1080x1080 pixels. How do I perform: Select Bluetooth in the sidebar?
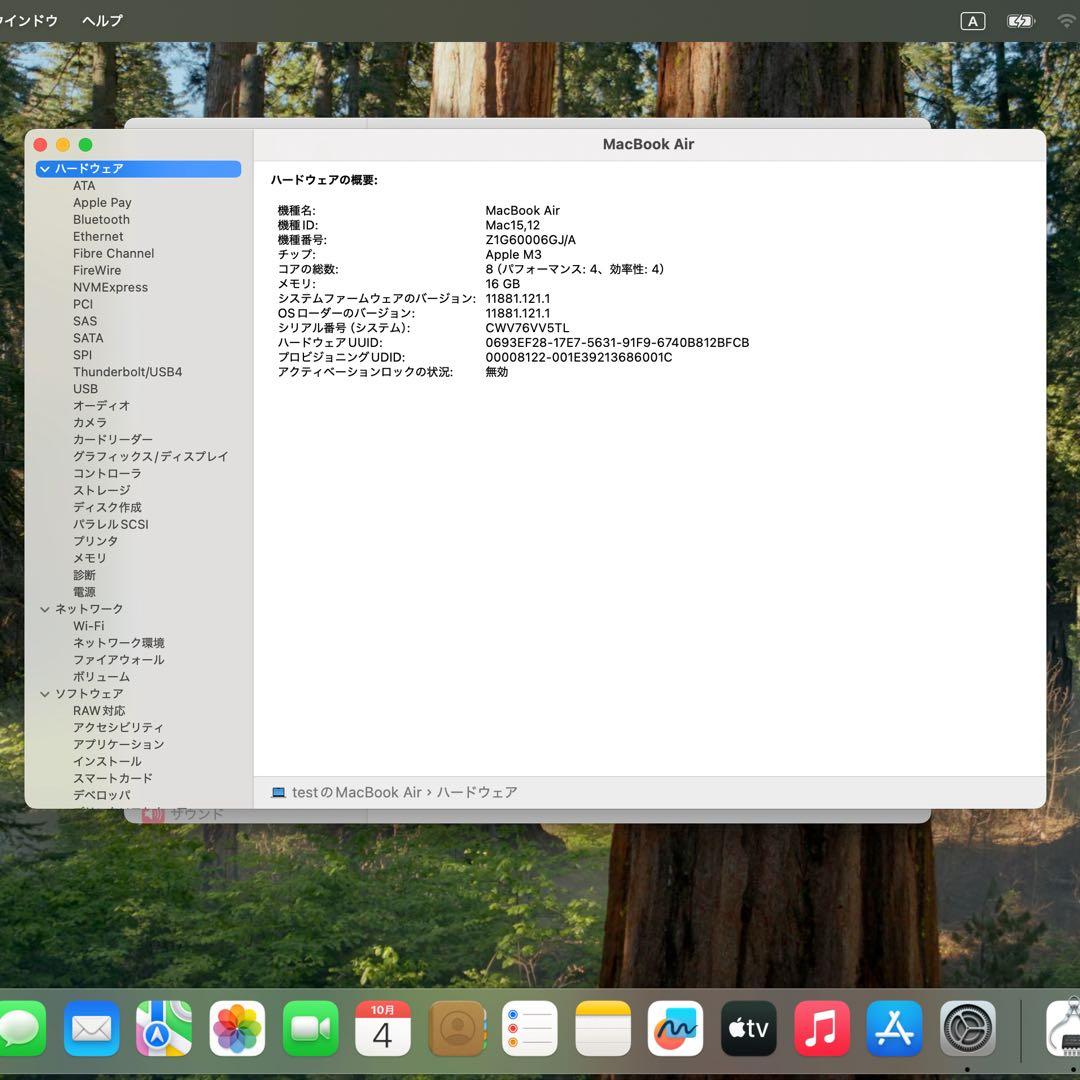[x=101, y=219]
